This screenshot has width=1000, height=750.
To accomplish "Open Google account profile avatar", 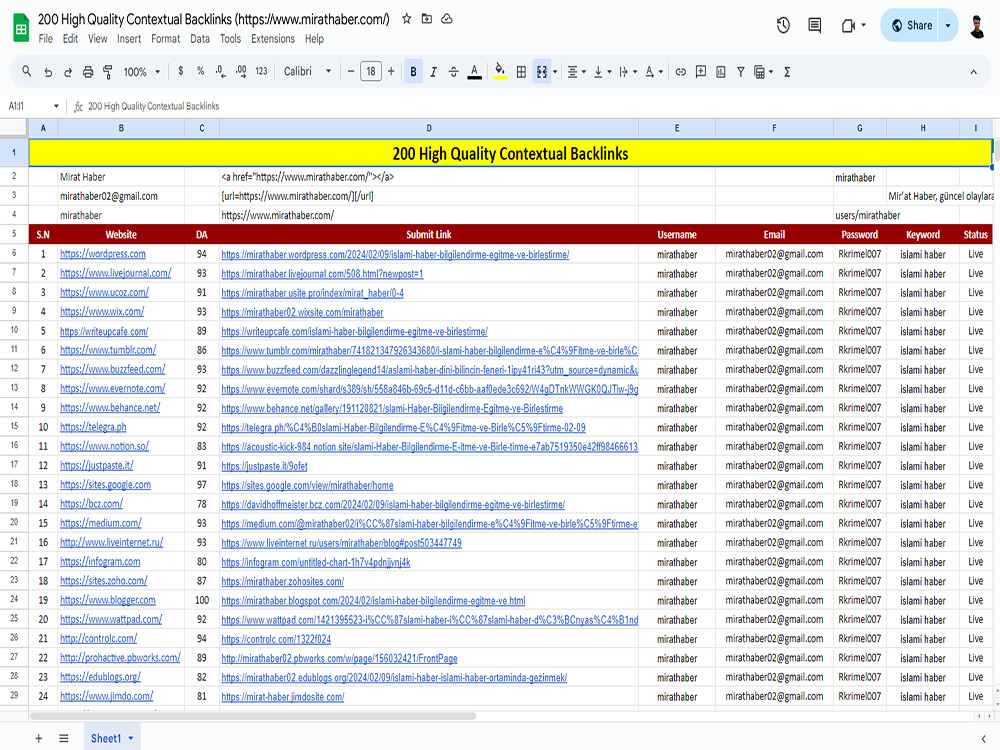I will [977, 26].
